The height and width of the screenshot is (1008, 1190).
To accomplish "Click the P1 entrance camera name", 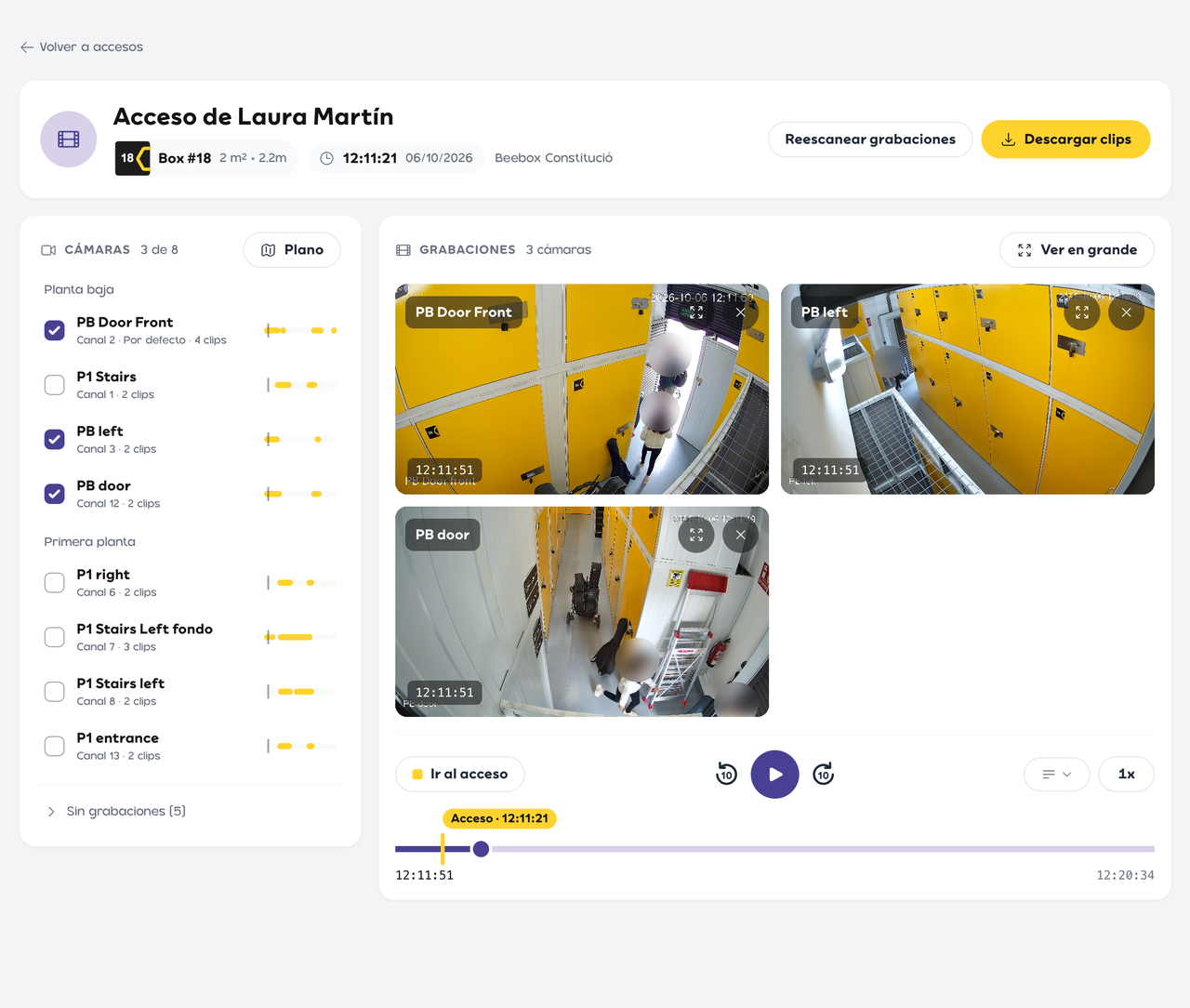I will coord(117,737).
